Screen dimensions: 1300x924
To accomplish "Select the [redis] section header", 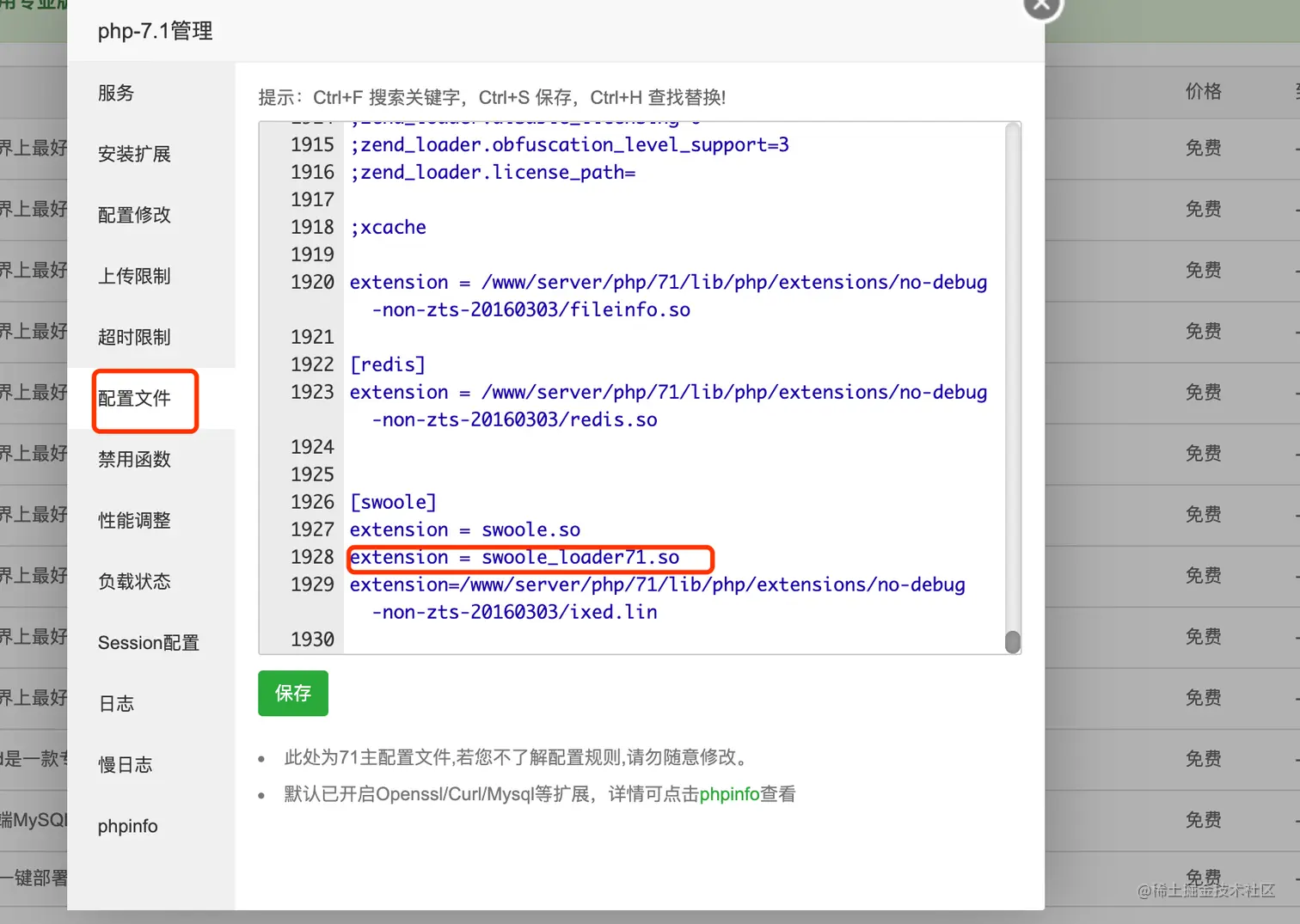I will [x=388, y=364].
